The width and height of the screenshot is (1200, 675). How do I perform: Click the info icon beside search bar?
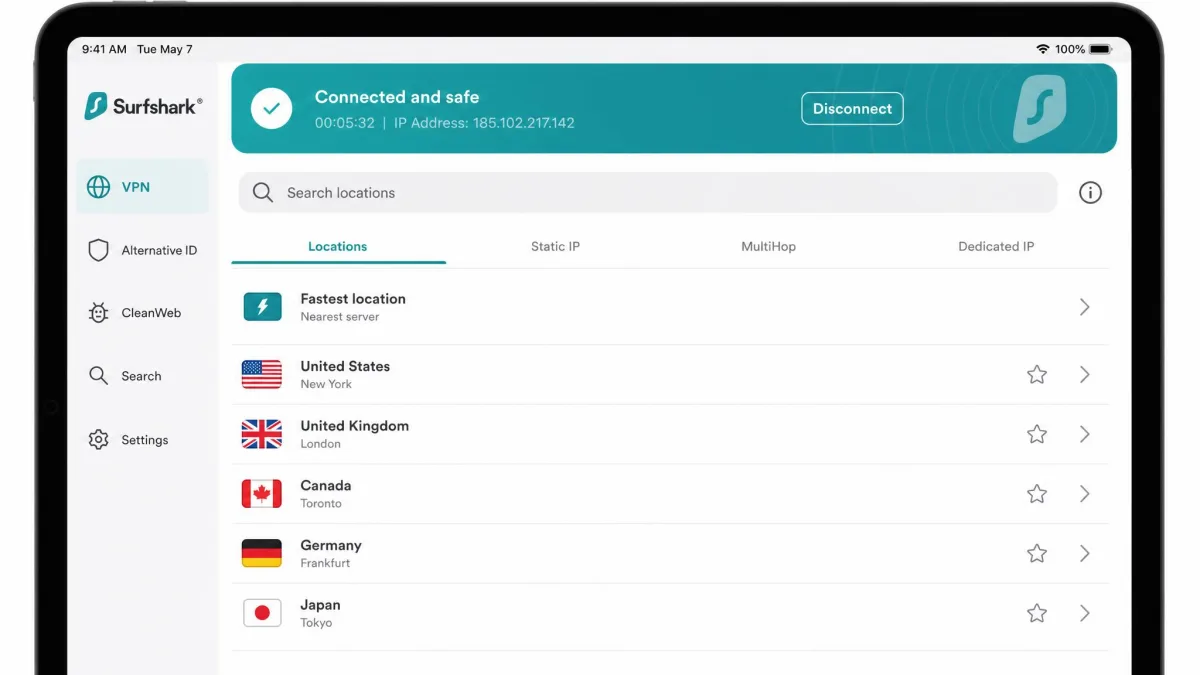1090,193
